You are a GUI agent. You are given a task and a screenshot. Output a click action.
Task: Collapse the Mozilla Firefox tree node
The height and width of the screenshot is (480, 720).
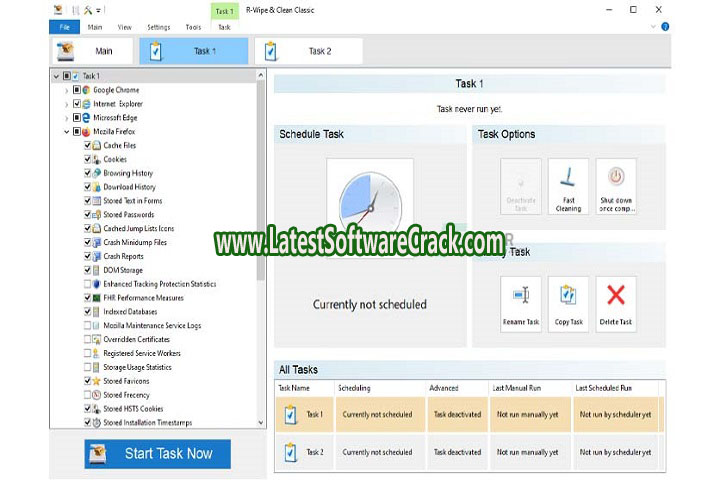click(x=67, y=131)
